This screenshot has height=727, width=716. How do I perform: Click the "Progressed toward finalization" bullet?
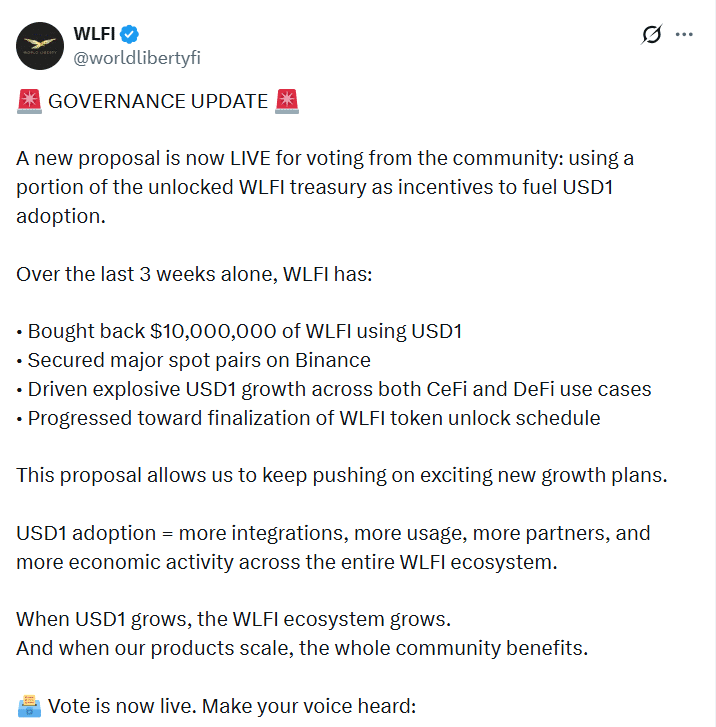click(x=314, y=418)
